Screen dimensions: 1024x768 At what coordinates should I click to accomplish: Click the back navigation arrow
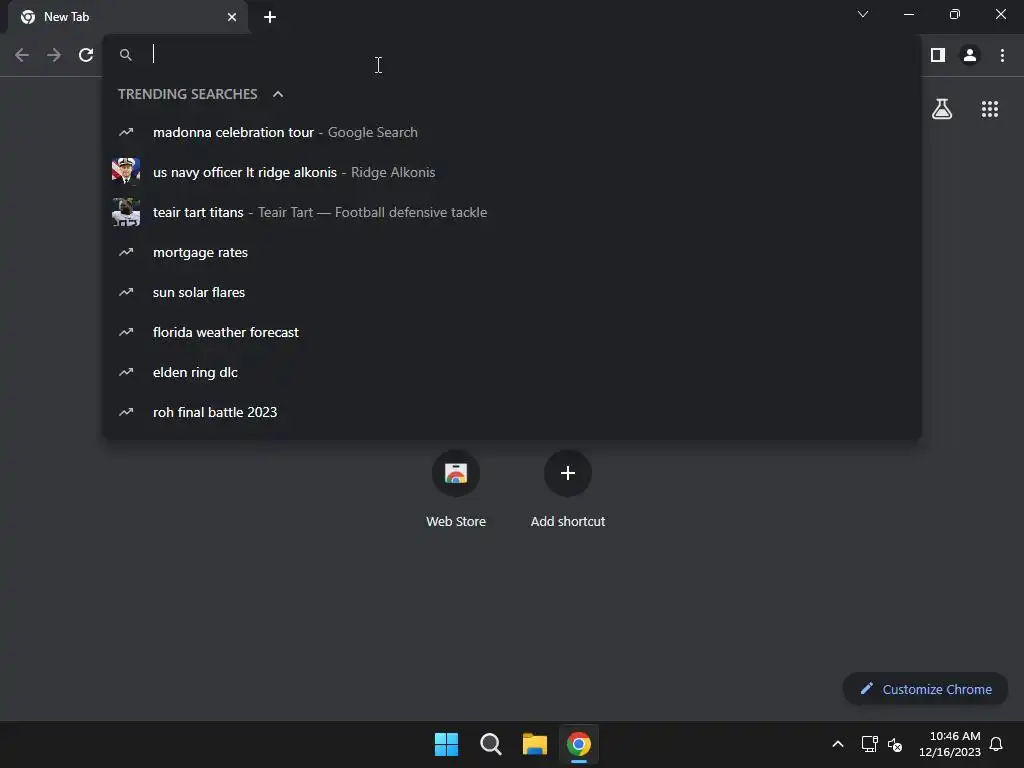(22, 55)
